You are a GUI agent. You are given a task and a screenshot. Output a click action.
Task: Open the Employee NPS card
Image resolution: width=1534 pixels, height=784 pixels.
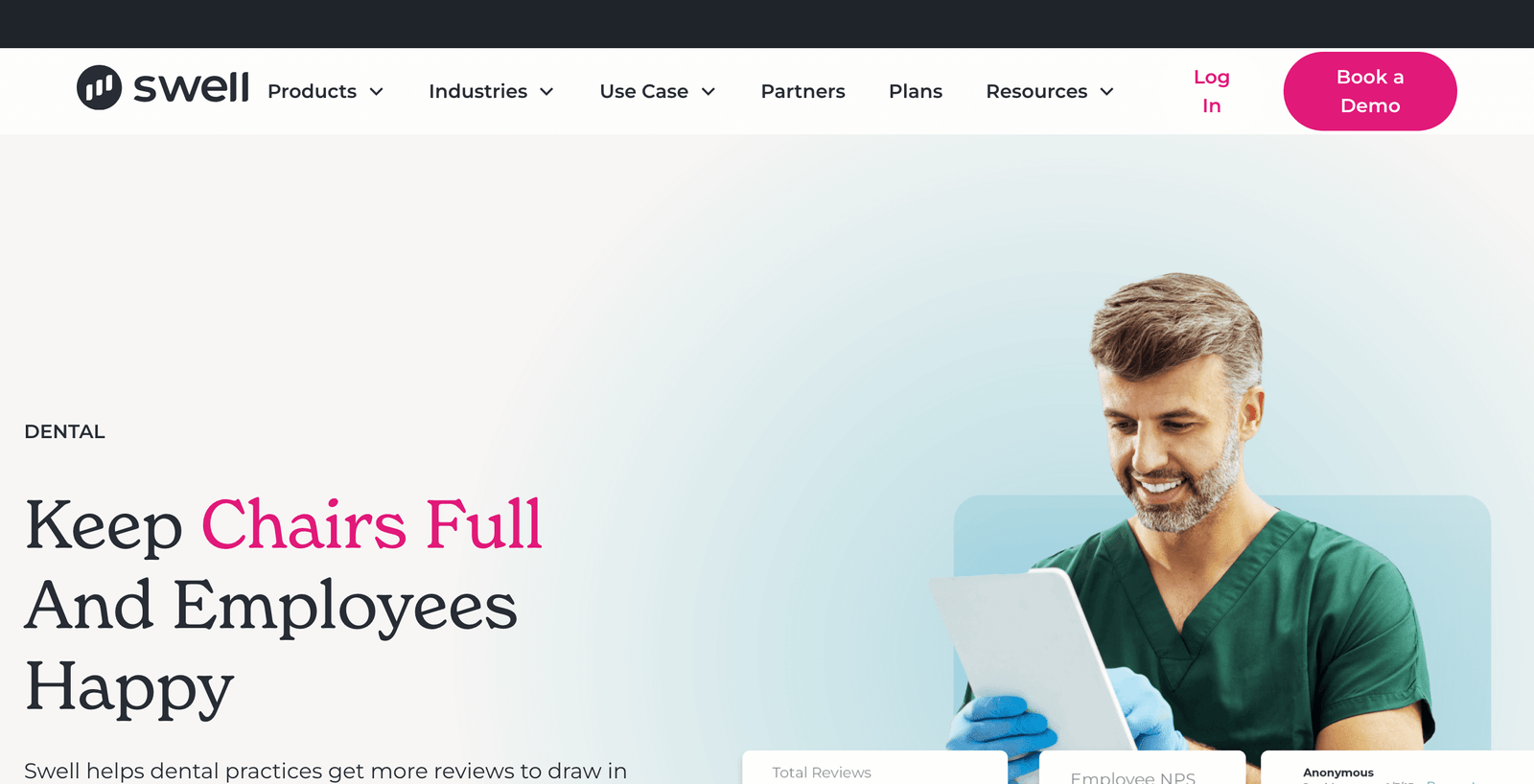(1142, 768)
